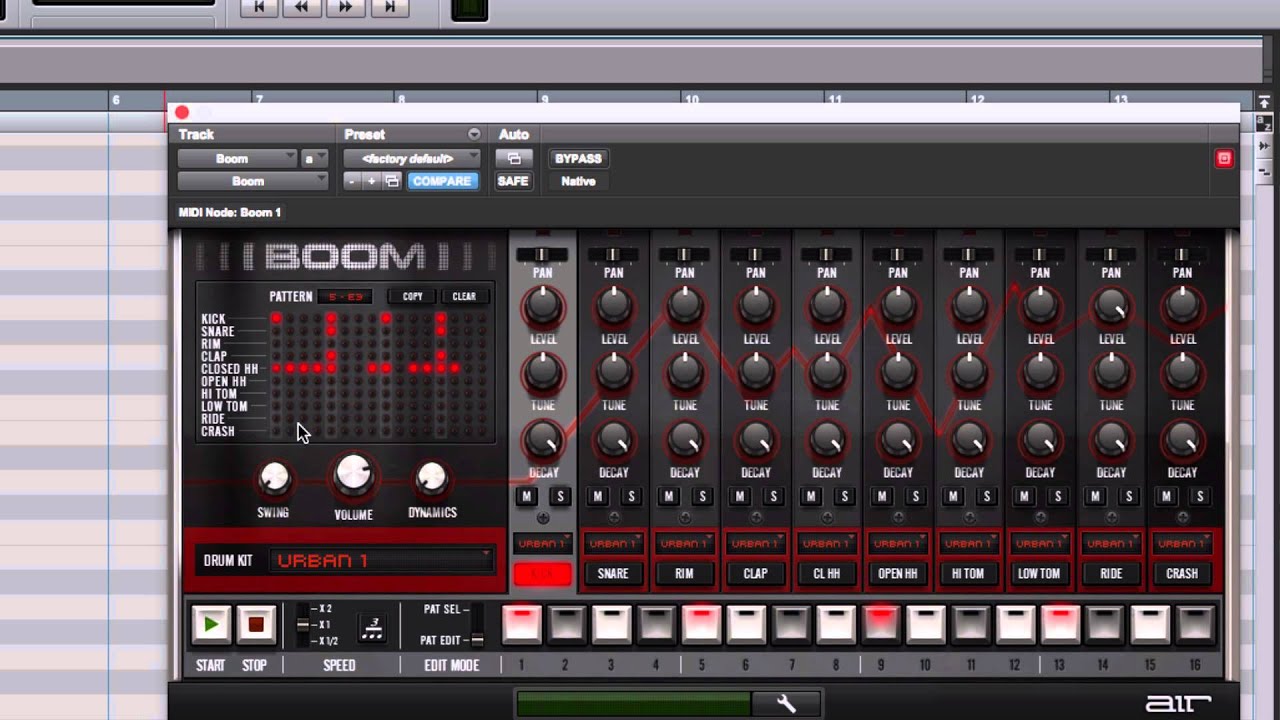The height and width of the screenshot is (720, 1280).
Task: Click the BYPASS button
Action: (578, 158)
